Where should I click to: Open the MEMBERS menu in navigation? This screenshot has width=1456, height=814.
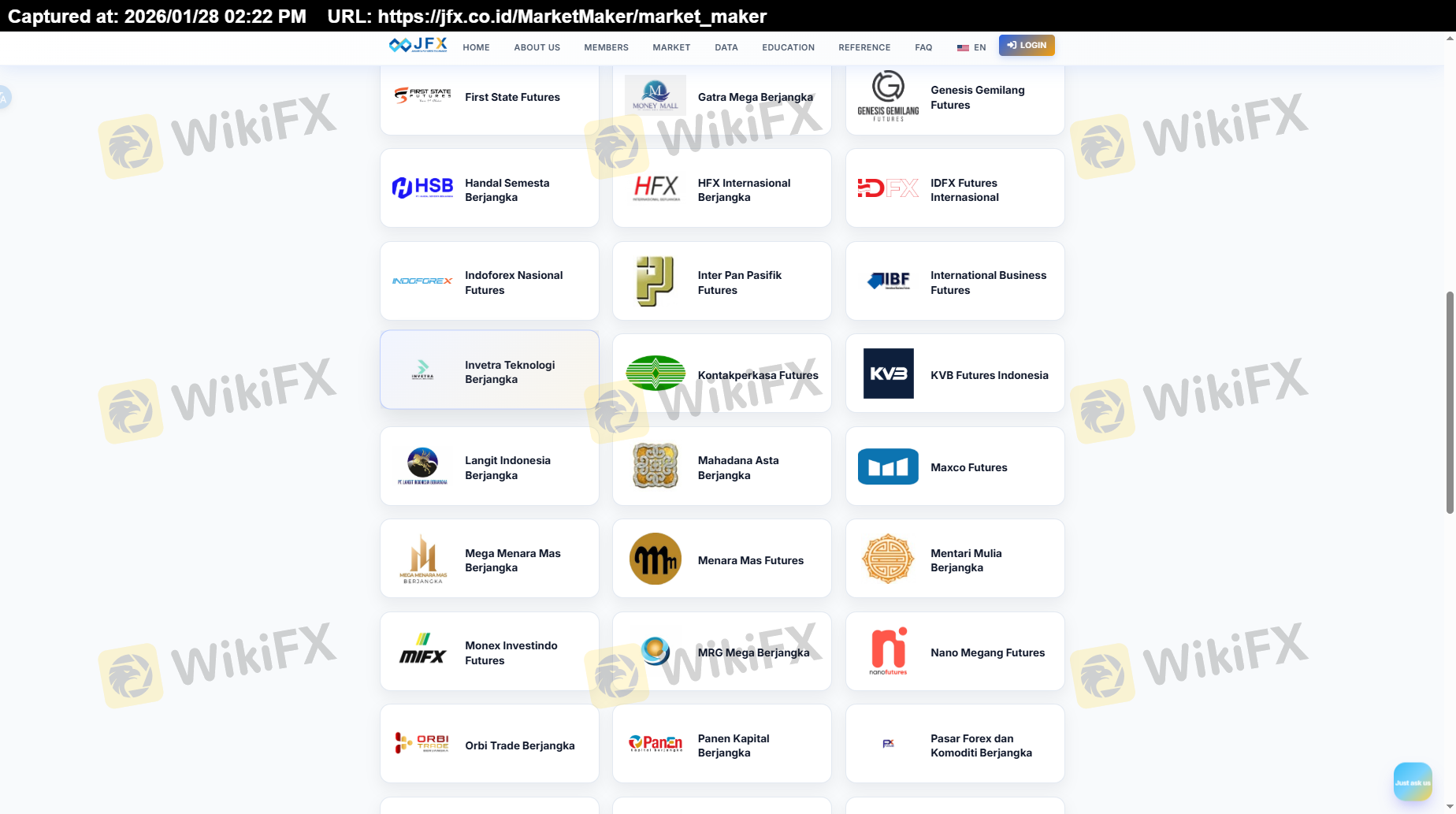click(x=606, y=47)
